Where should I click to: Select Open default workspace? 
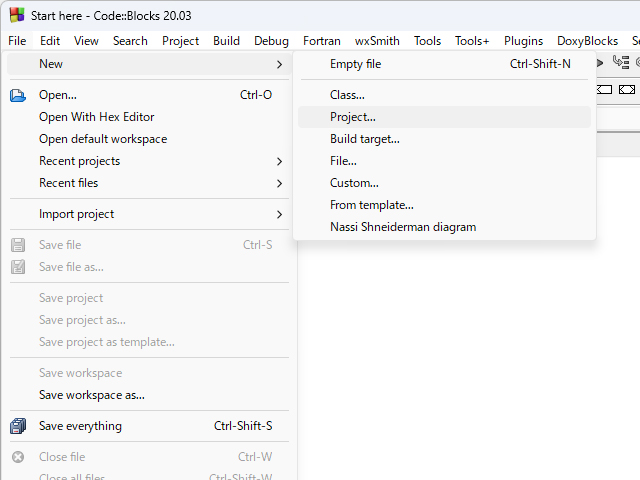click(149, 139)
